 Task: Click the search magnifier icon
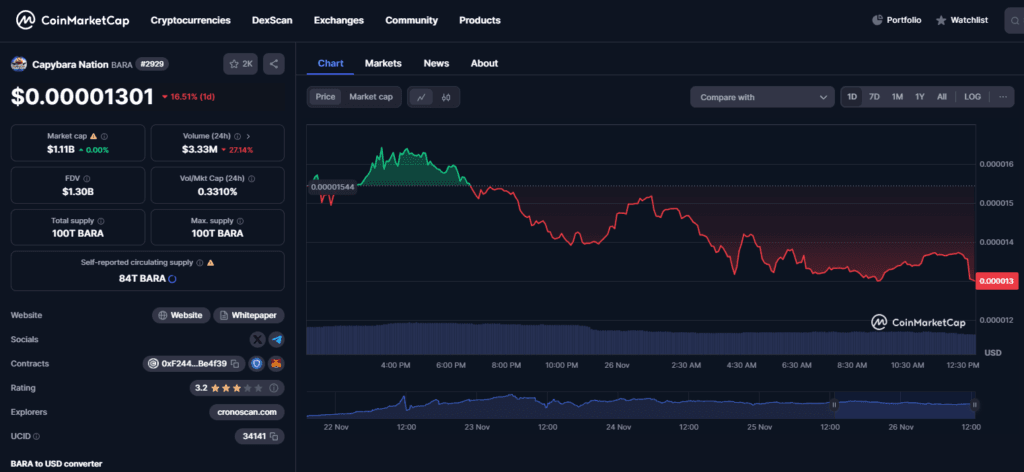pyautogui.click(x=1013, y=20)
